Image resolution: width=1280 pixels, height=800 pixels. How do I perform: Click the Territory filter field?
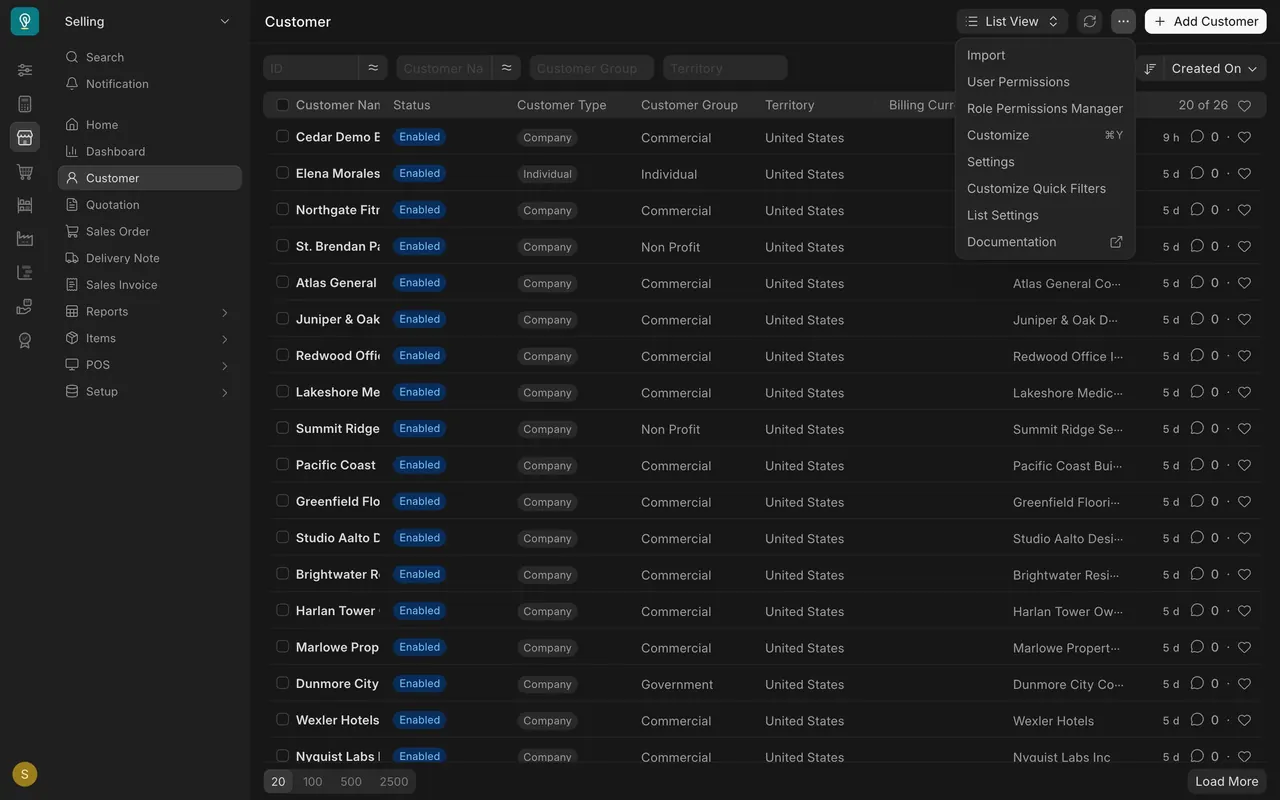click(725, 68)
